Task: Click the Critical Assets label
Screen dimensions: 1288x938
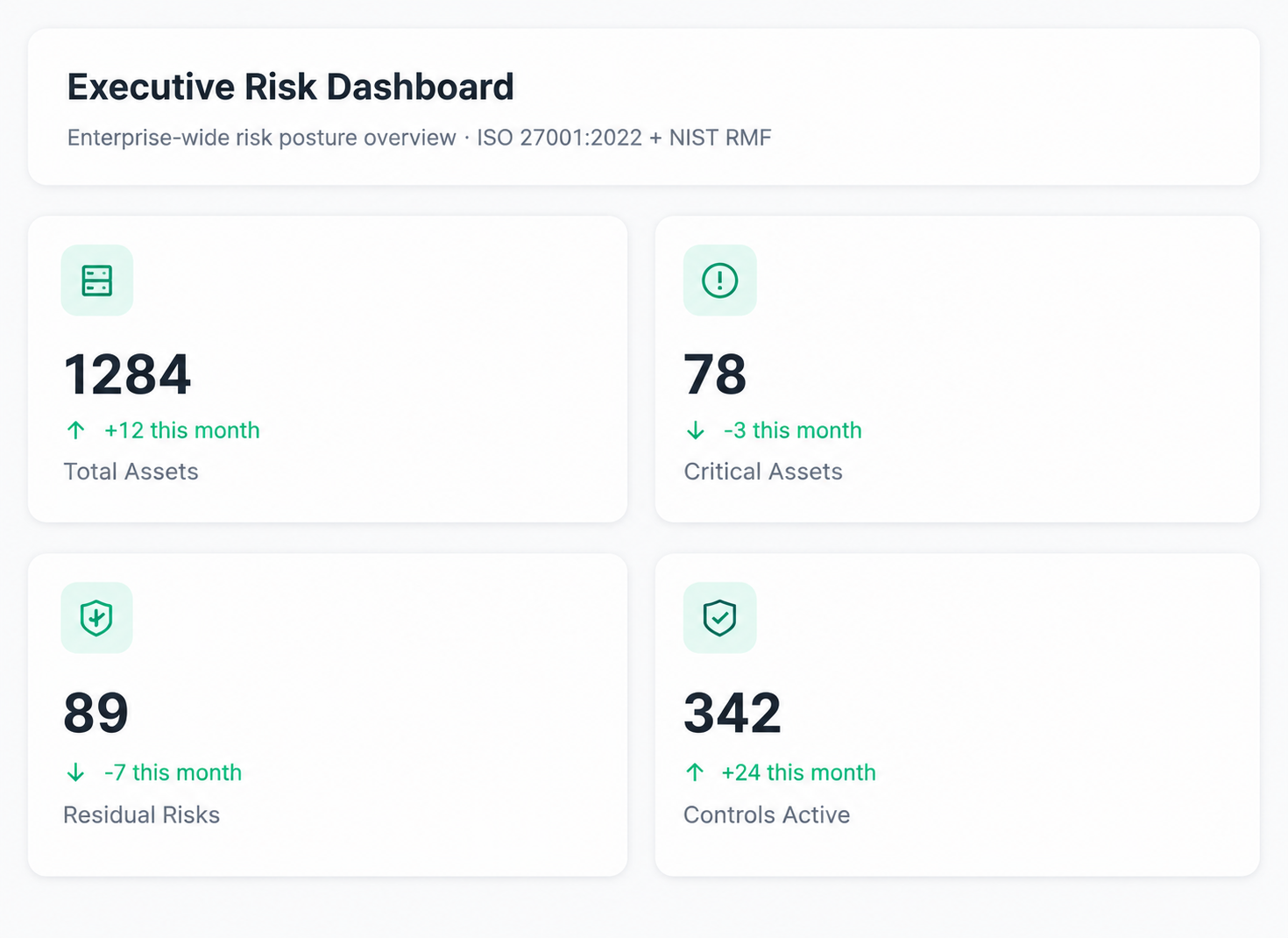Action: pyautogui.click(x=763, y=472)
